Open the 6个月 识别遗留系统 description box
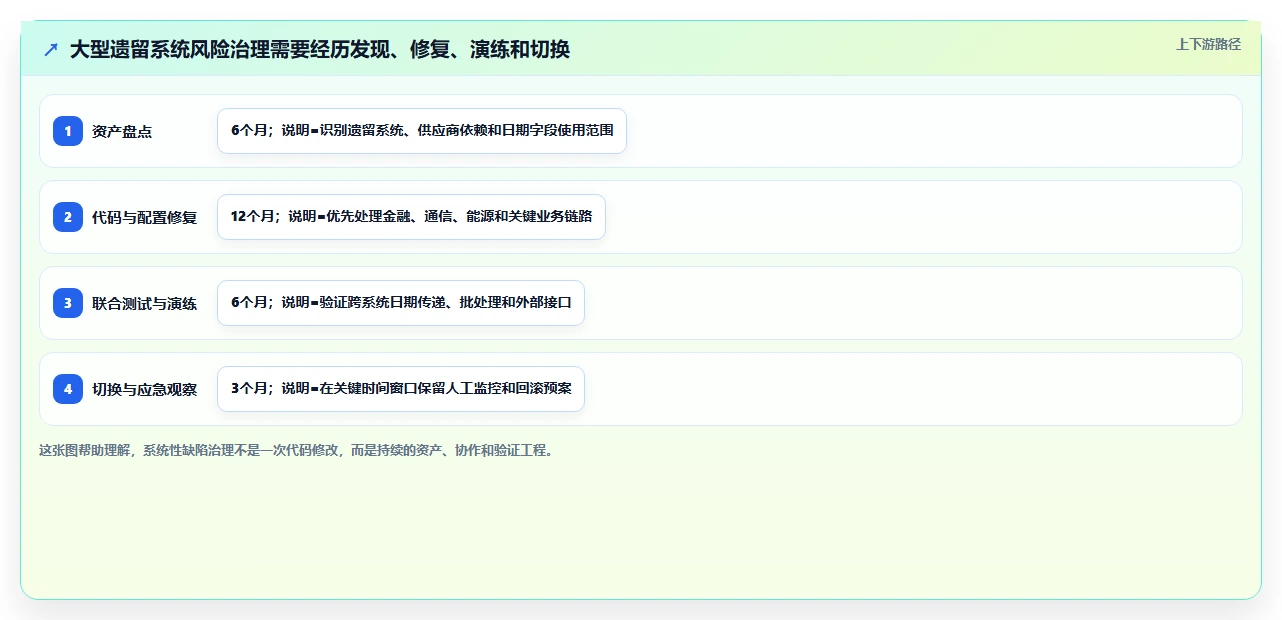1282x620 pixels. click(x=422, y=131)
